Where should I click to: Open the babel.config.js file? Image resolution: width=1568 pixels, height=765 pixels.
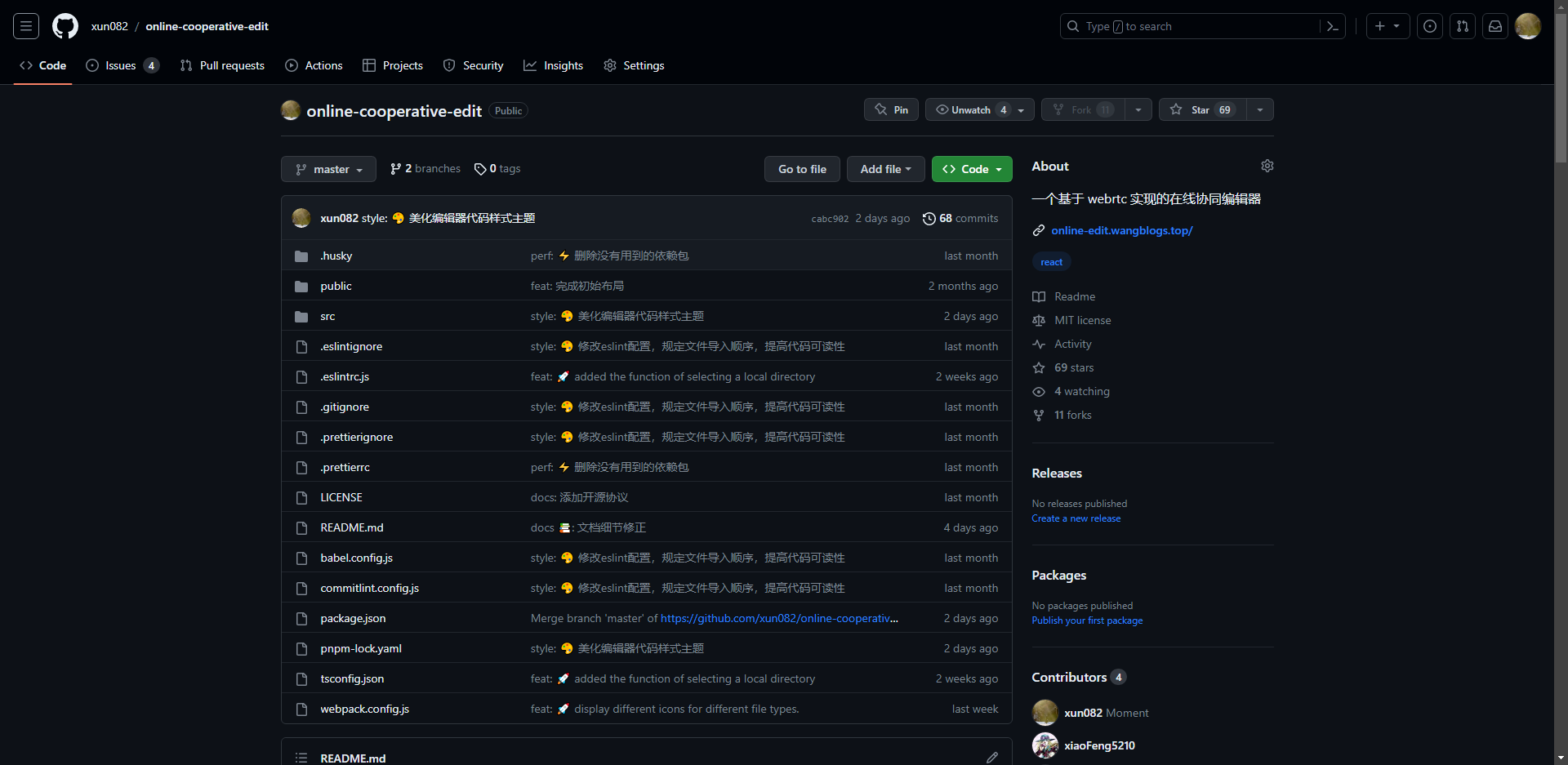[x=356, y=558]
